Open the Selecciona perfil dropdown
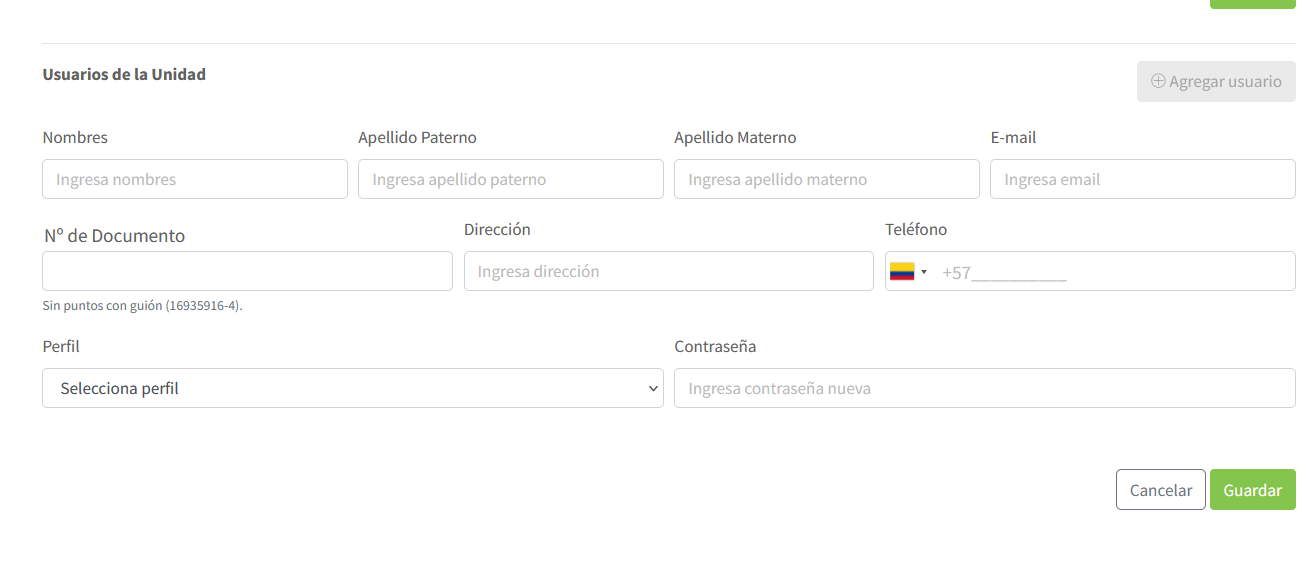Screen dimensions: 1310x565 click(353, 388)
